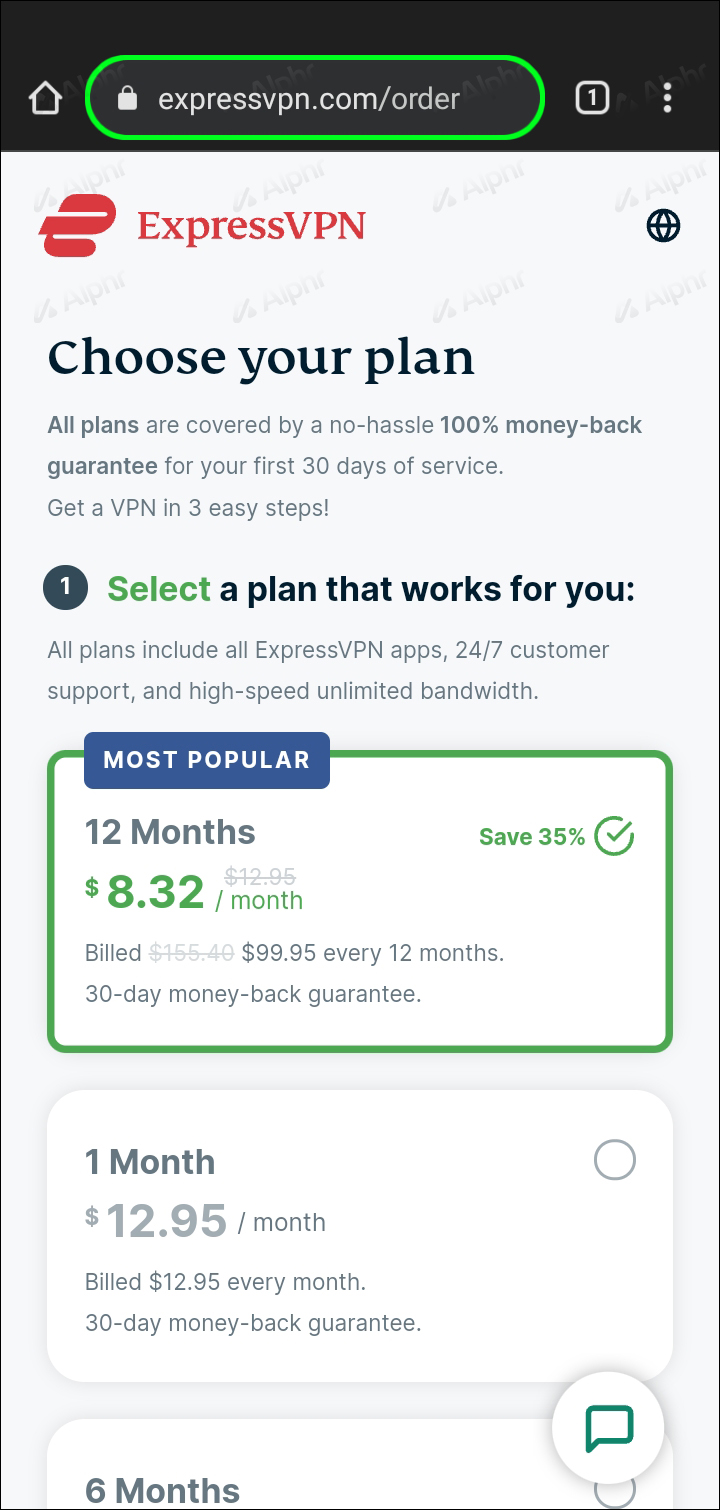Click the Choose your plan heading
Viewport: 720px width, 1510px height.
click(x=261, y=358)
